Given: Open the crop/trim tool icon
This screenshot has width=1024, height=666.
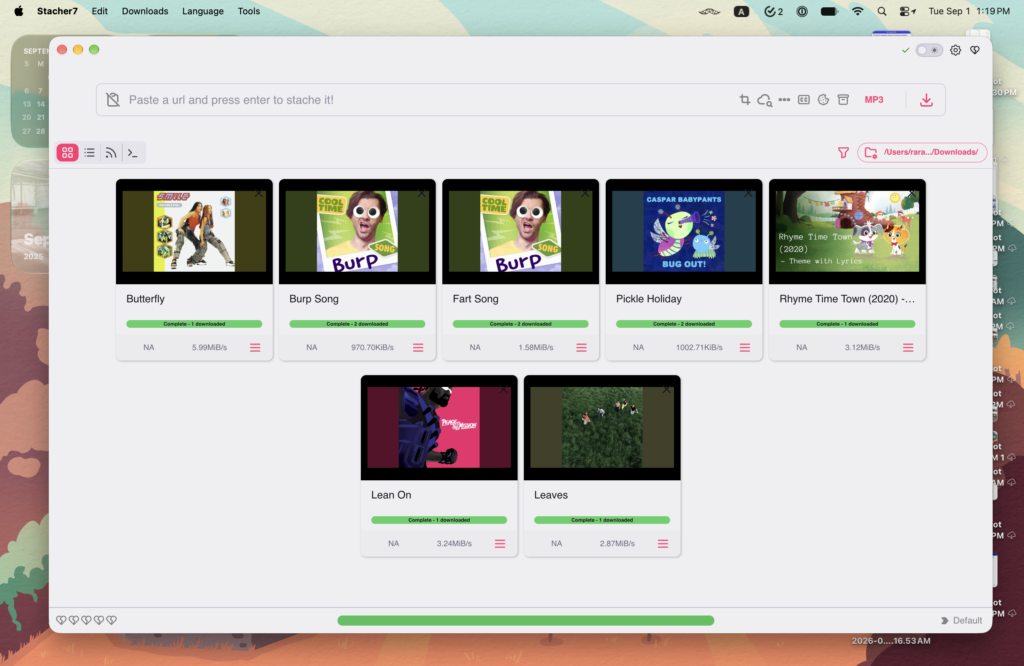Looking at the screenshot, I should (x=744, y=100).
